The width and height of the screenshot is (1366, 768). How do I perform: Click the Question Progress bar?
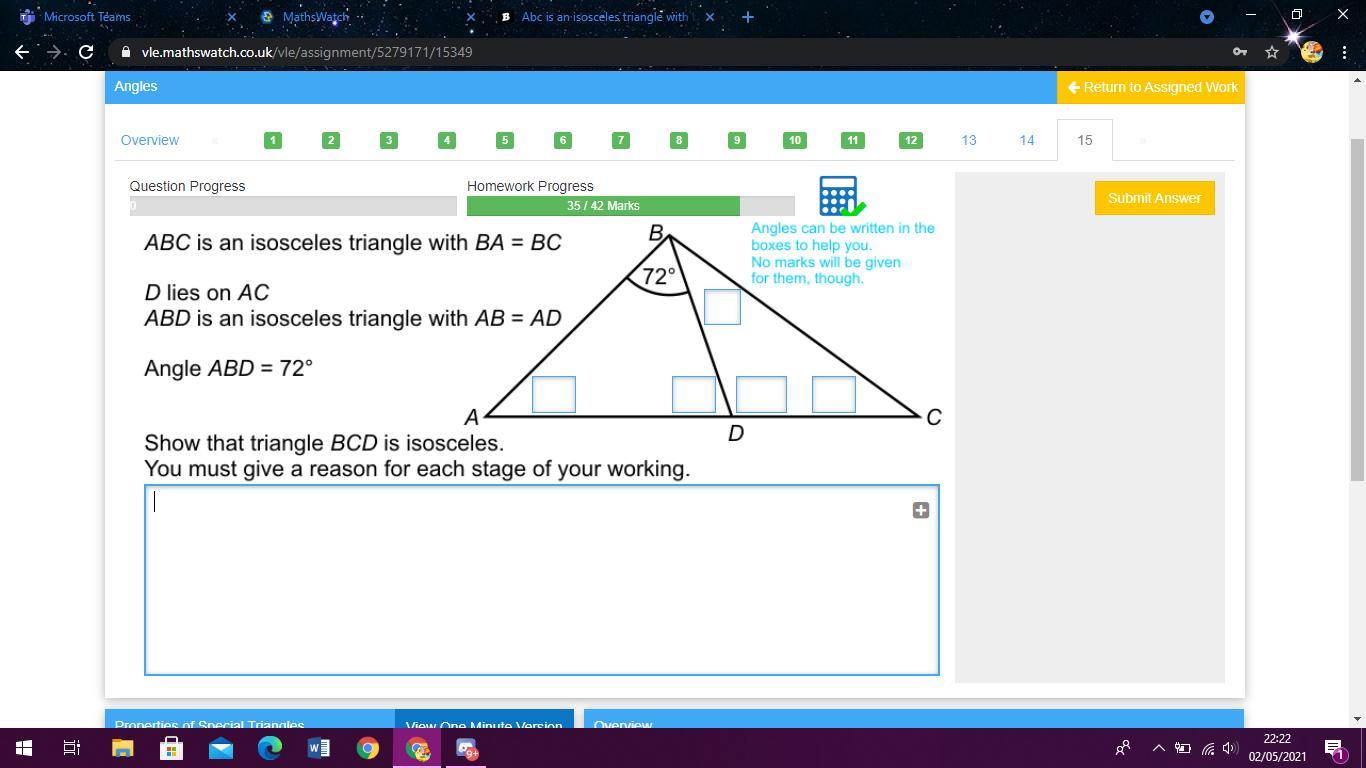pos(293,206)
